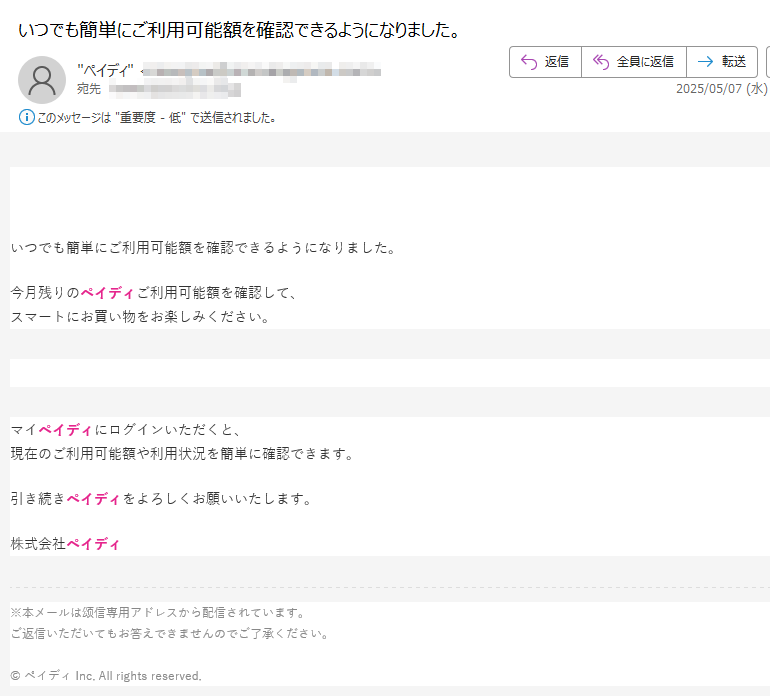Click the ※本メールは送信専用 footer note

tap(158, 613)
